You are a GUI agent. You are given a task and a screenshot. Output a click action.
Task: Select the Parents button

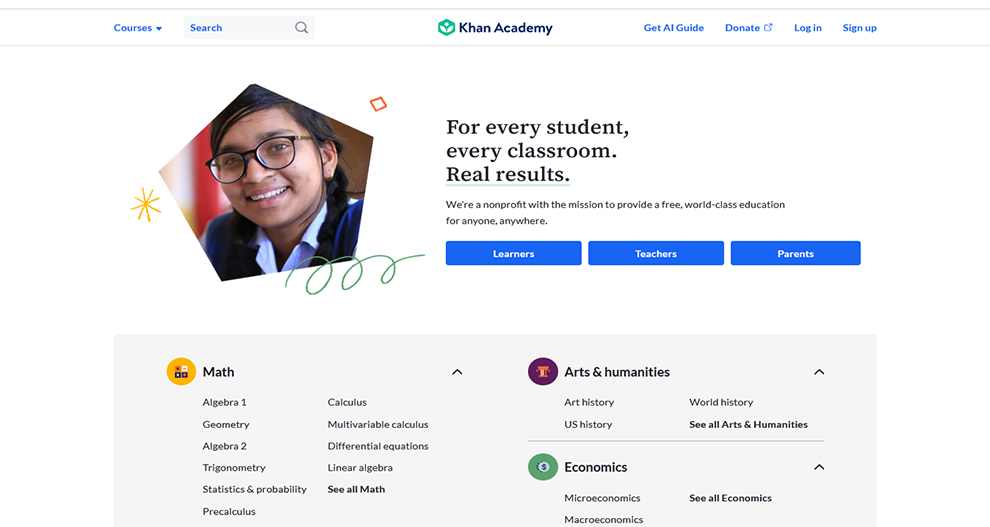coord(796,253)
